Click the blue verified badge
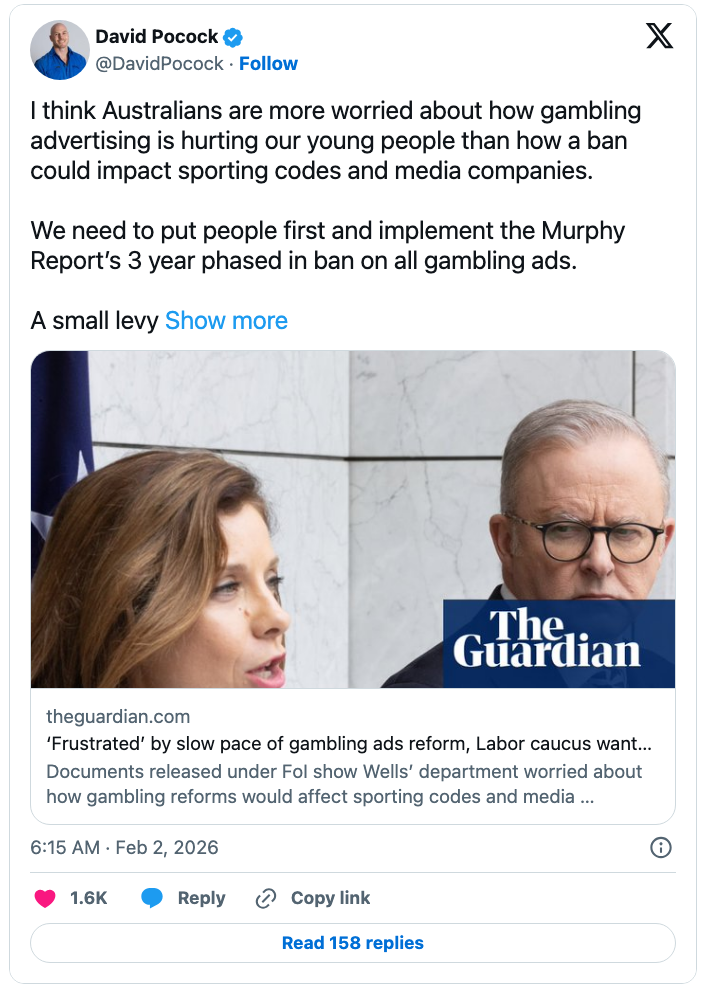The height and width of the screenshot is (993, 704). 233,37
